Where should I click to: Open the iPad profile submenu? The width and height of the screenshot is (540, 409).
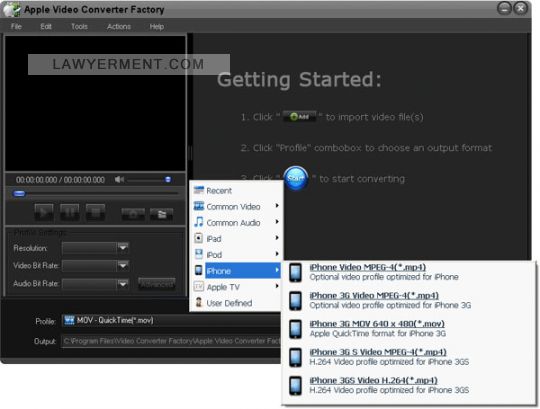tap(236, 239)
